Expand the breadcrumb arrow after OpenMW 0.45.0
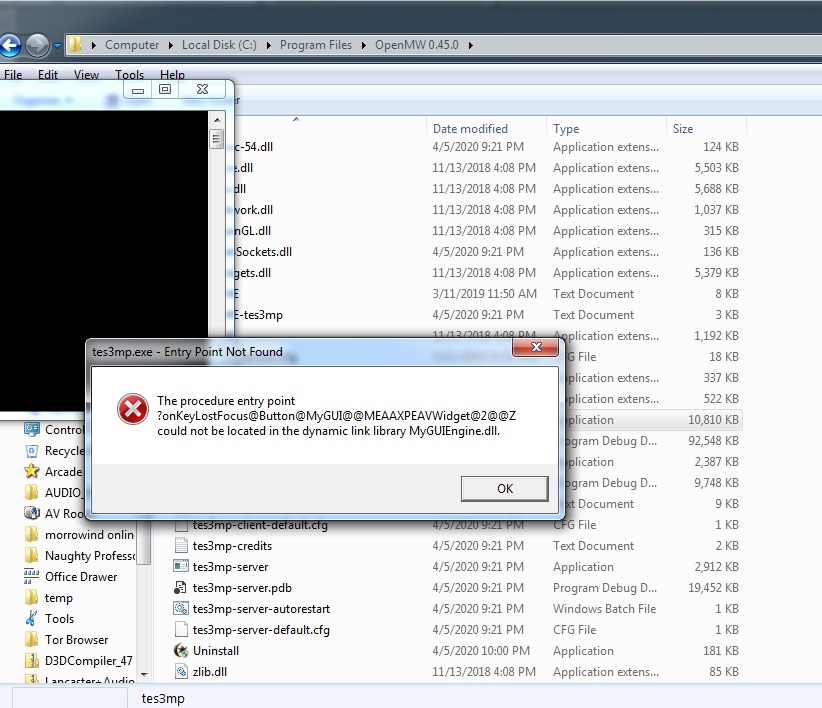822x708 pixels. 471,45
